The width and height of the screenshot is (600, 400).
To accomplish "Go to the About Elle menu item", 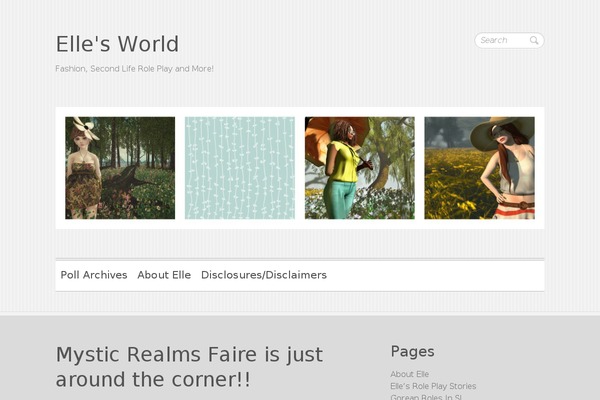I will tap(164, 275).
